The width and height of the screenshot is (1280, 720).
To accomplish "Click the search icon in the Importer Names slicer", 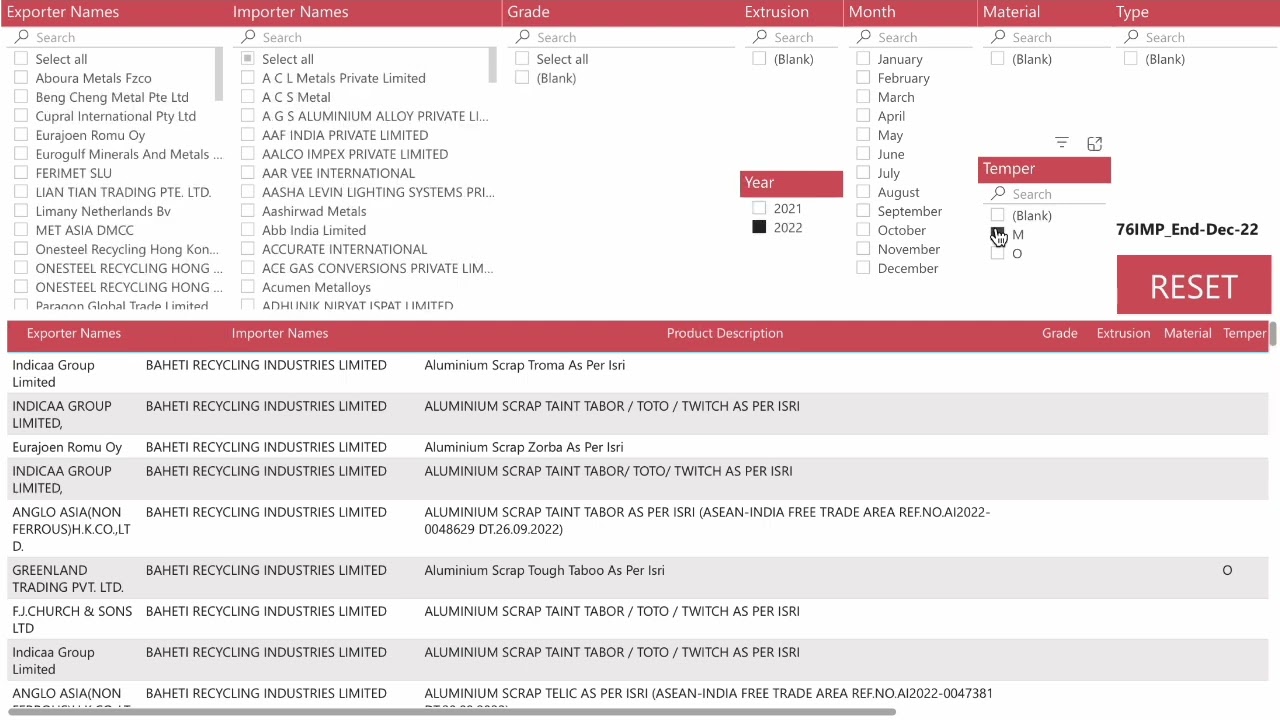I will [x=248, y=37].
